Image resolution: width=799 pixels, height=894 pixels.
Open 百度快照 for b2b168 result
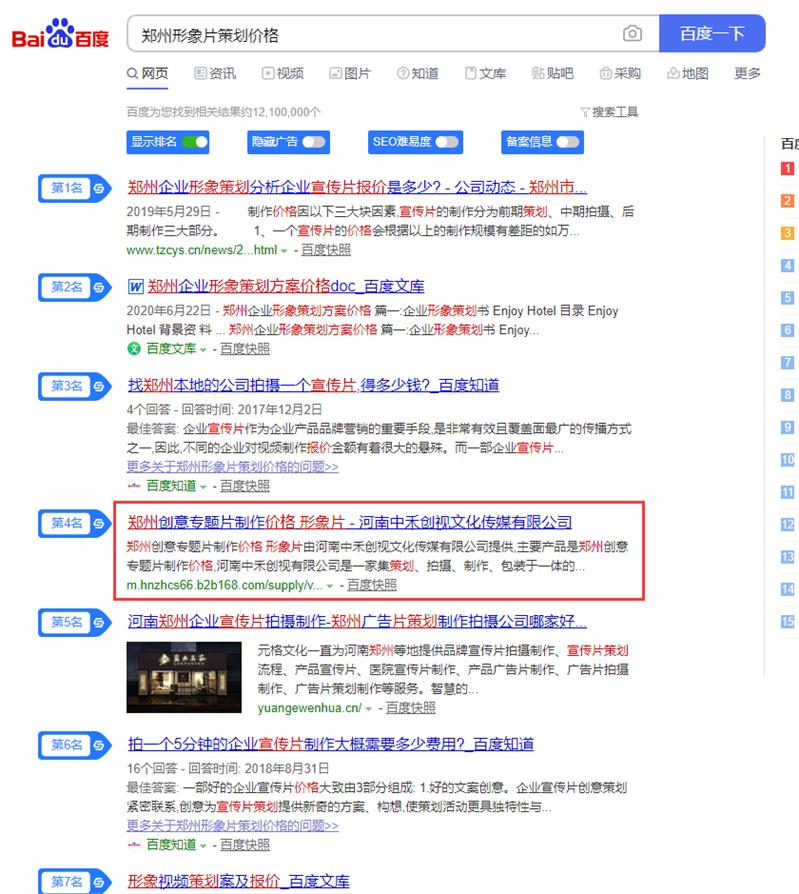coord(371,586)
